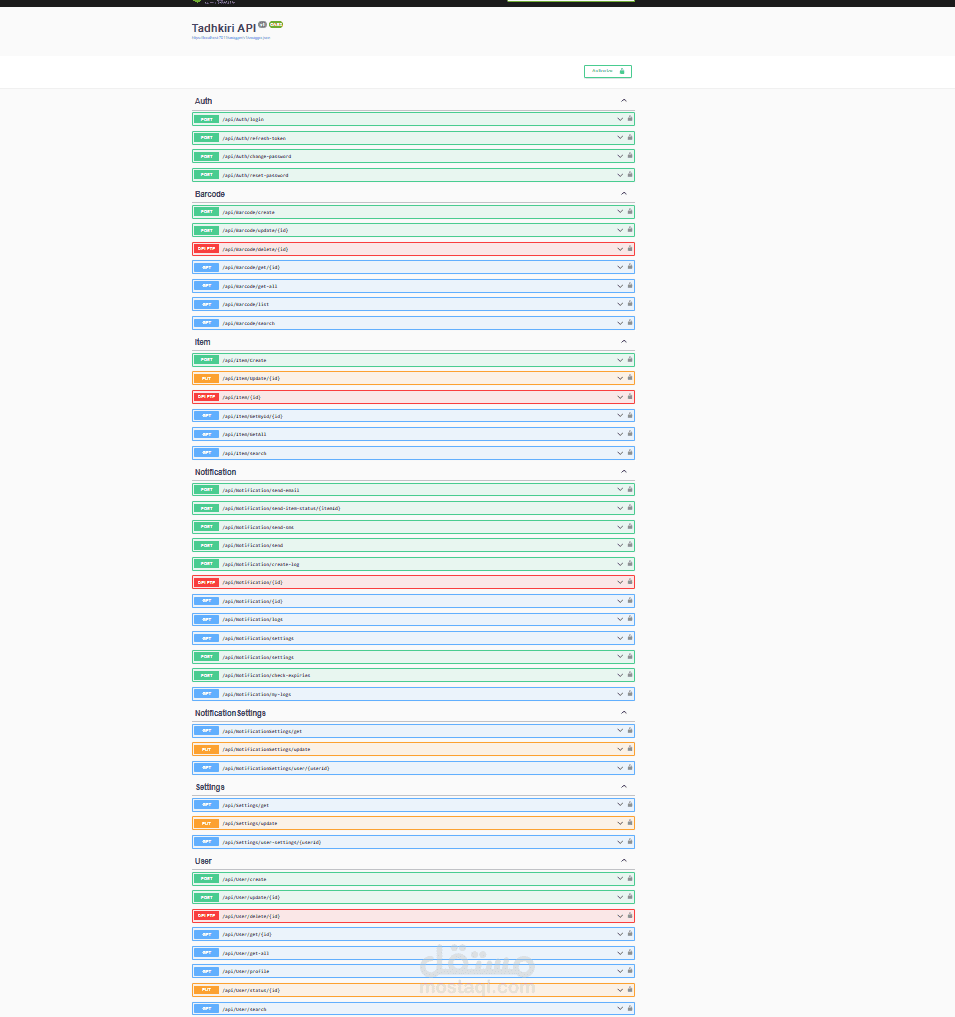Click lock icon on /api/Notification/my-logs row

[x=629, y=693]
